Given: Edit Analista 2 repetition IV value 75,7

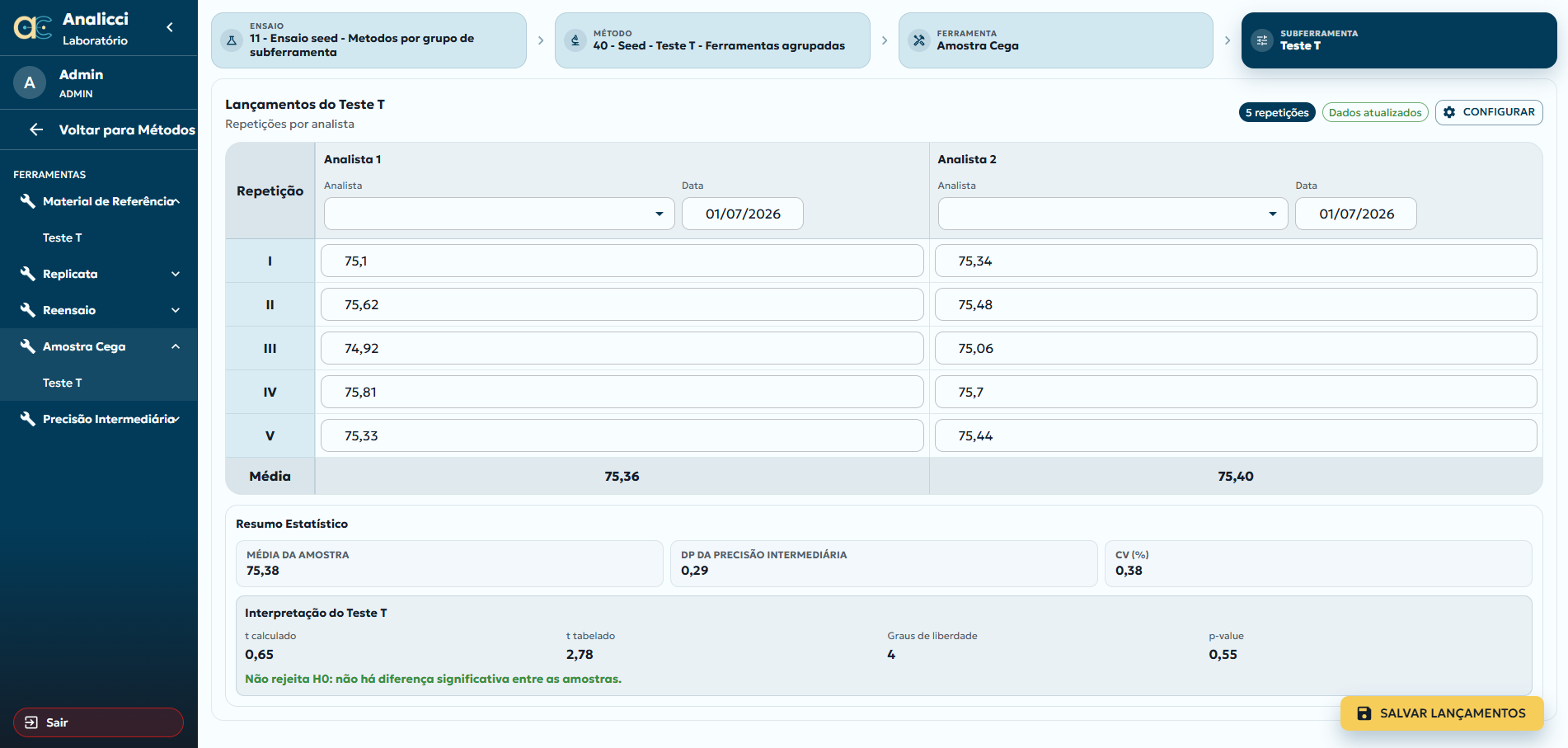Looking at the screenshot, I should point(1236,392).
